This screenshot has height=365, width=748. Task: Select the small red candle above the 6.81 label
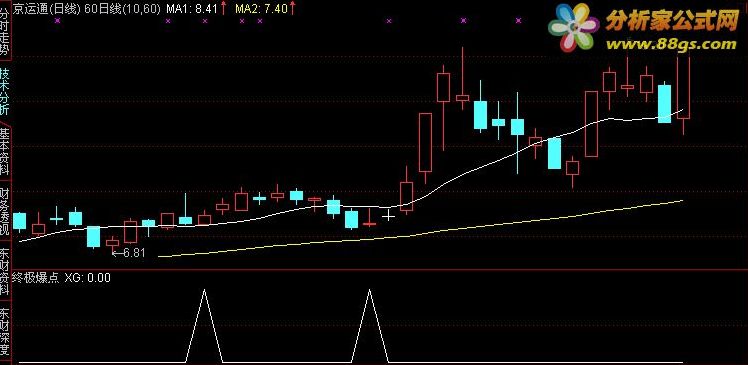(112, 242)
